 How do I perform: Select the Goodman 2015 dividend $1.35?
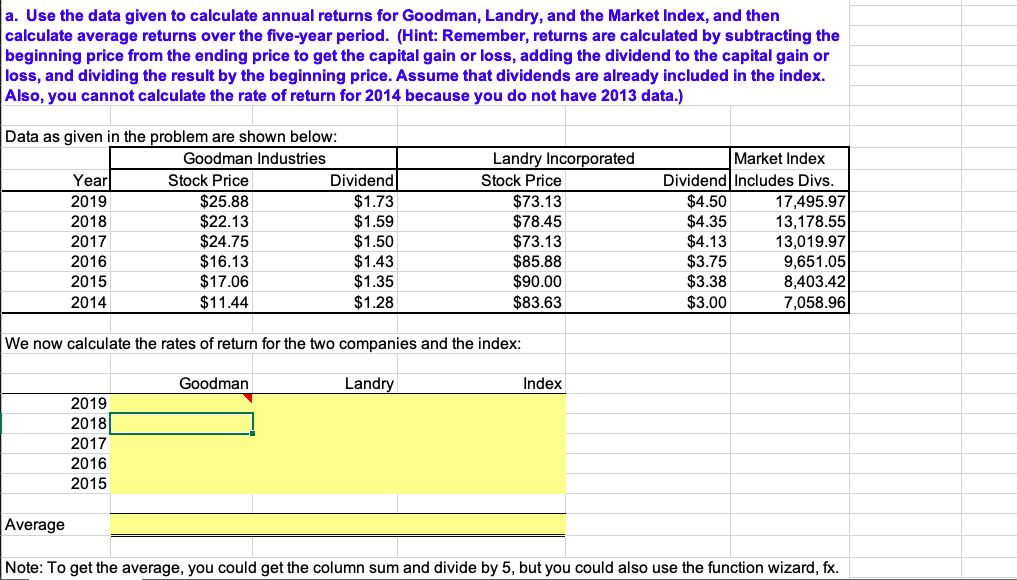point(374,282)
